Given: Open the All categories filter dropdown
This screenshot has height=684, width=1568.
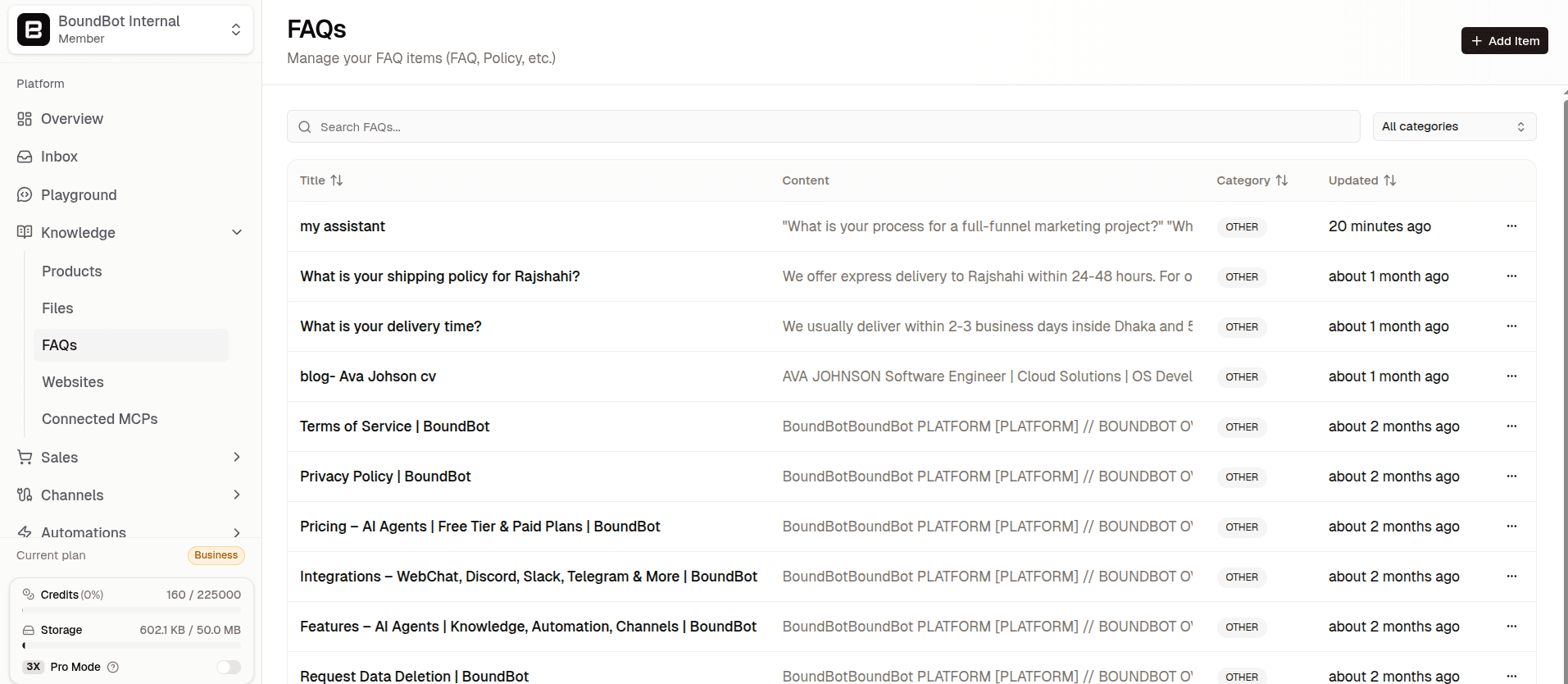Looking at the screenshot, I should tap(1454, 126).
